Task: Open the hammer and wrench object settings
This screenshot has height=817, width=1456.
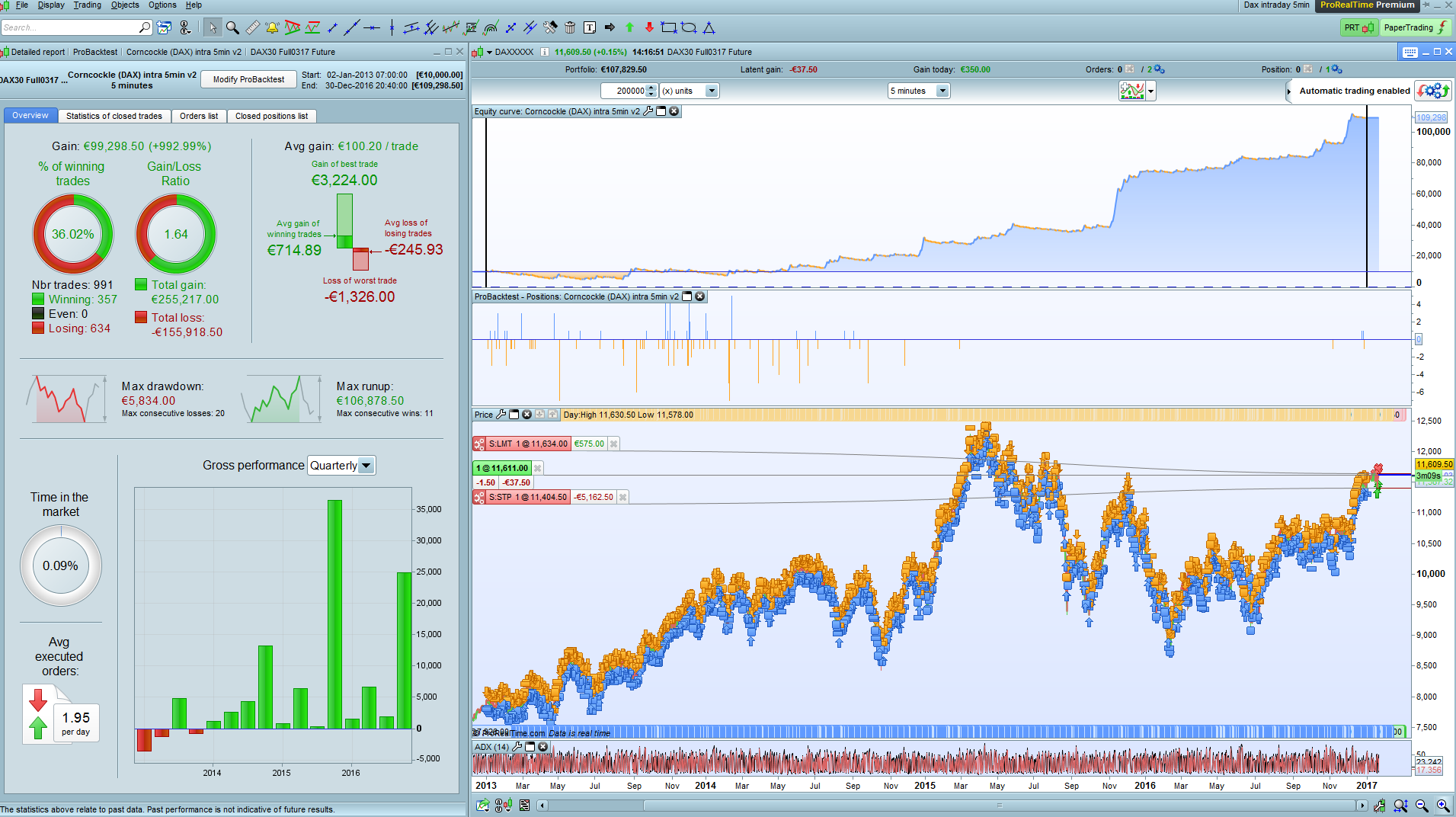Action: [x=550, y=28]
